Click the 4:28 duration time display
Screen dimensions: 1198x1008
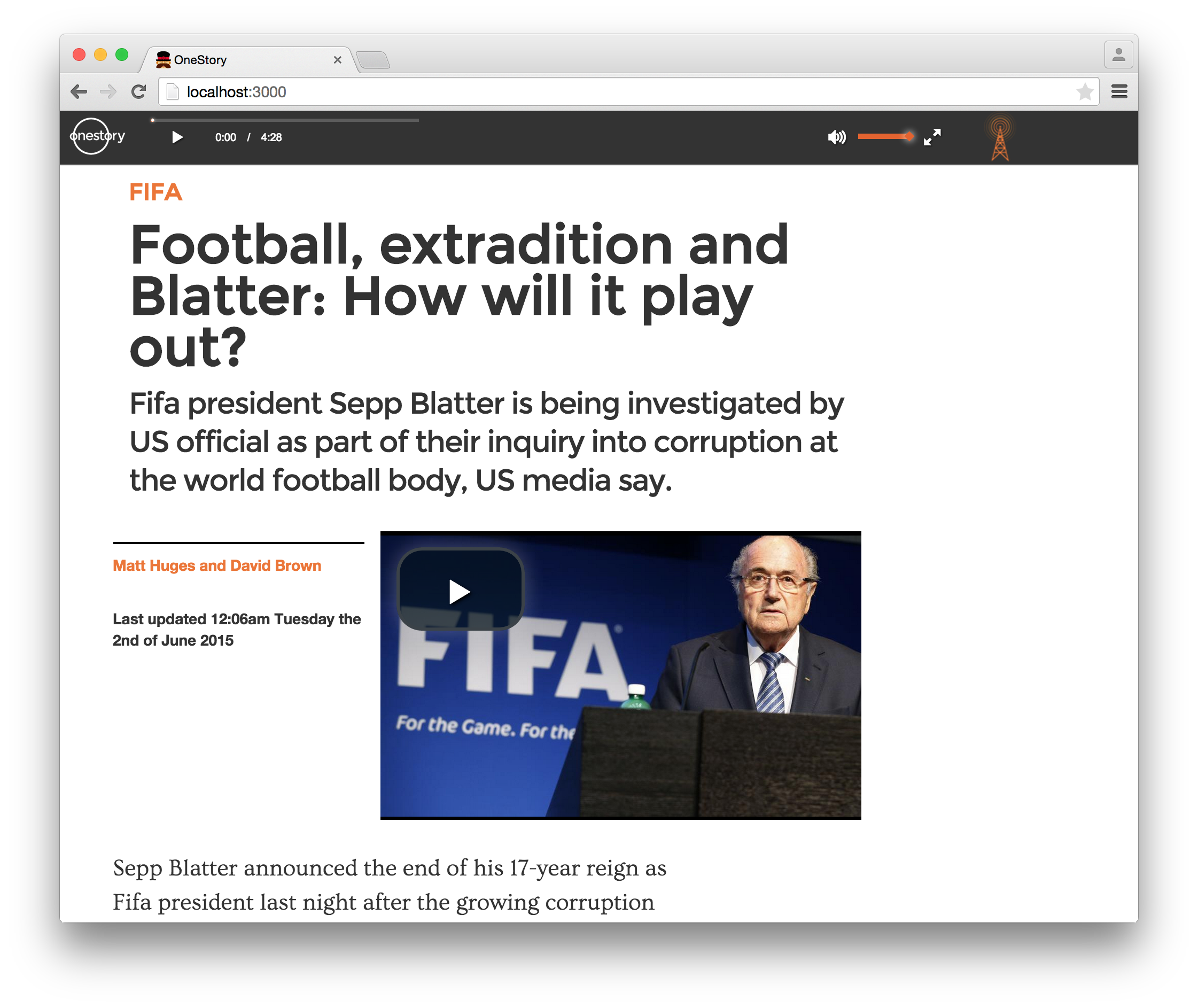(271, 137)
